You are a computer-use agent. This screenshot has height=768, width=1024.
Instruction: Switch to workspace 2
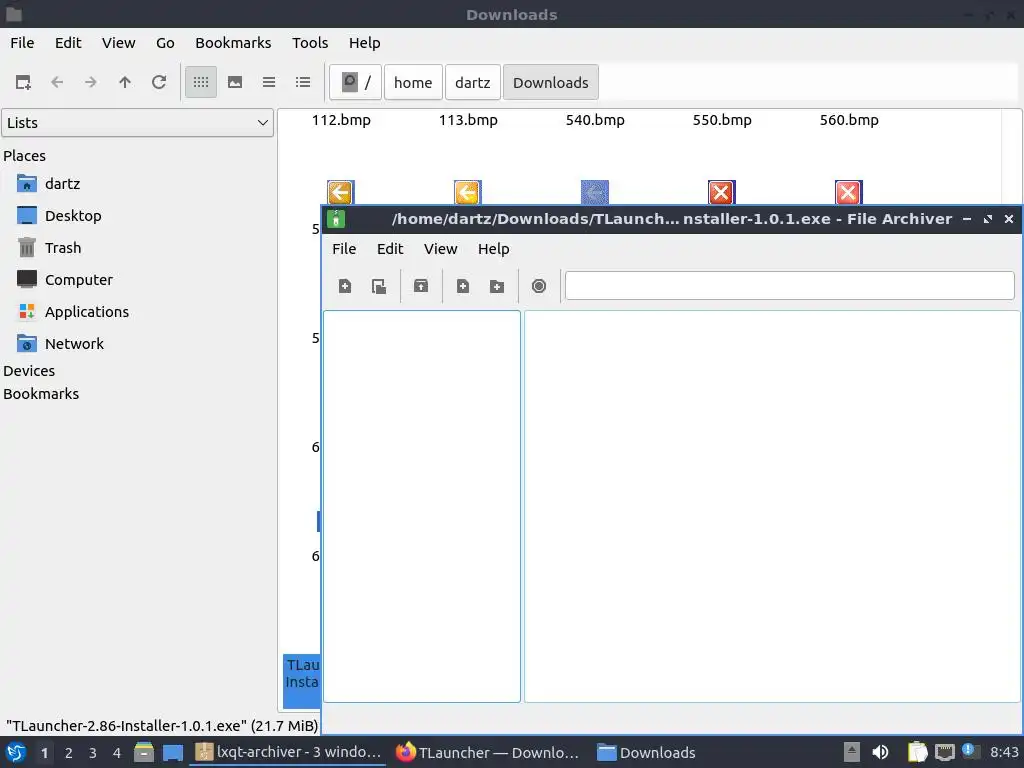pyautogui.click(x=69, y=753)
